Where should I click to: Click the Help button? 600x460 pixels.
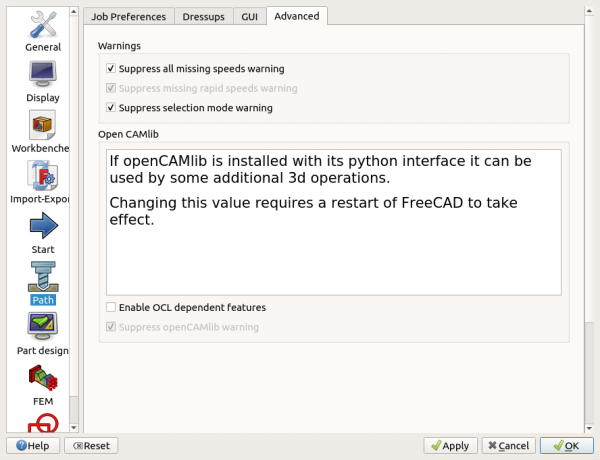coord(33,445)
